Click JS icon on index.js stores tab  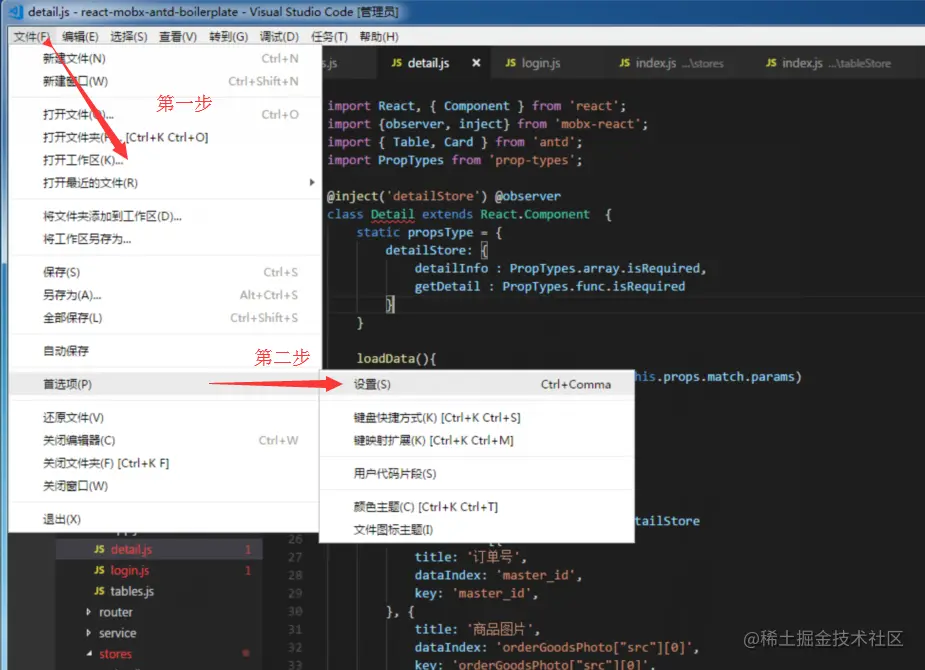pyautogui.click(x=624, y=63)
